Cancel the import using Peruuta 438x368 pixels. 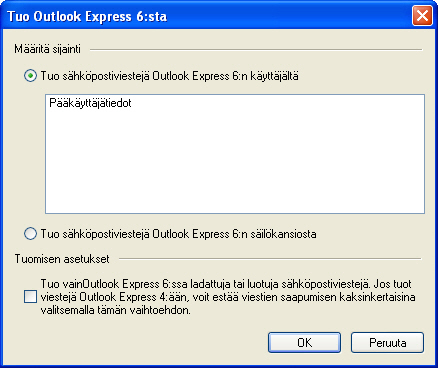click(x=387, y=342)
